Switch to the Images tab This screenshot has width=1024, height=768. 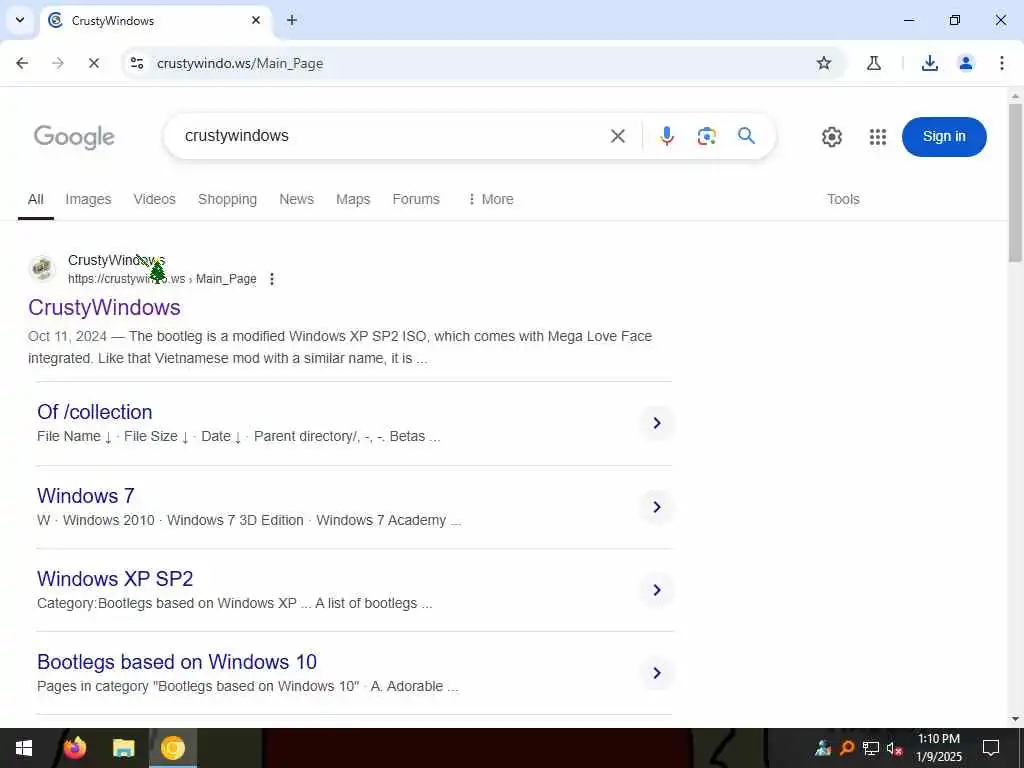[x=88, y=199]
